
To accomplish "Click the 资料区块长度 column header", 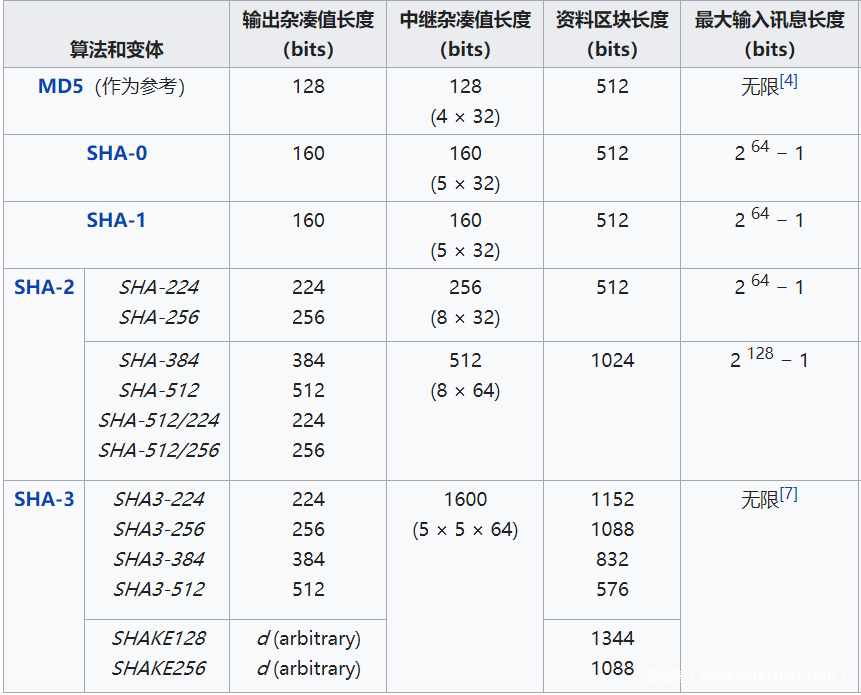I will coord(612,34).
